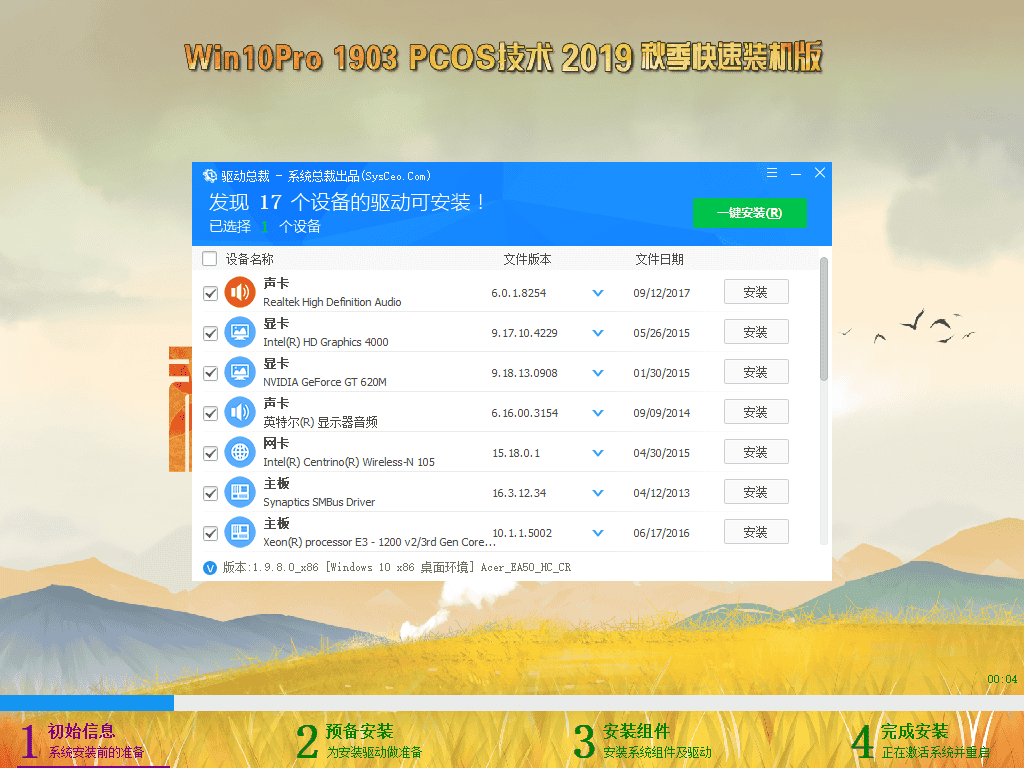Screen dimensions: 1024x768
Task: Click the version info V icon
Action: [x=210, y=568]
